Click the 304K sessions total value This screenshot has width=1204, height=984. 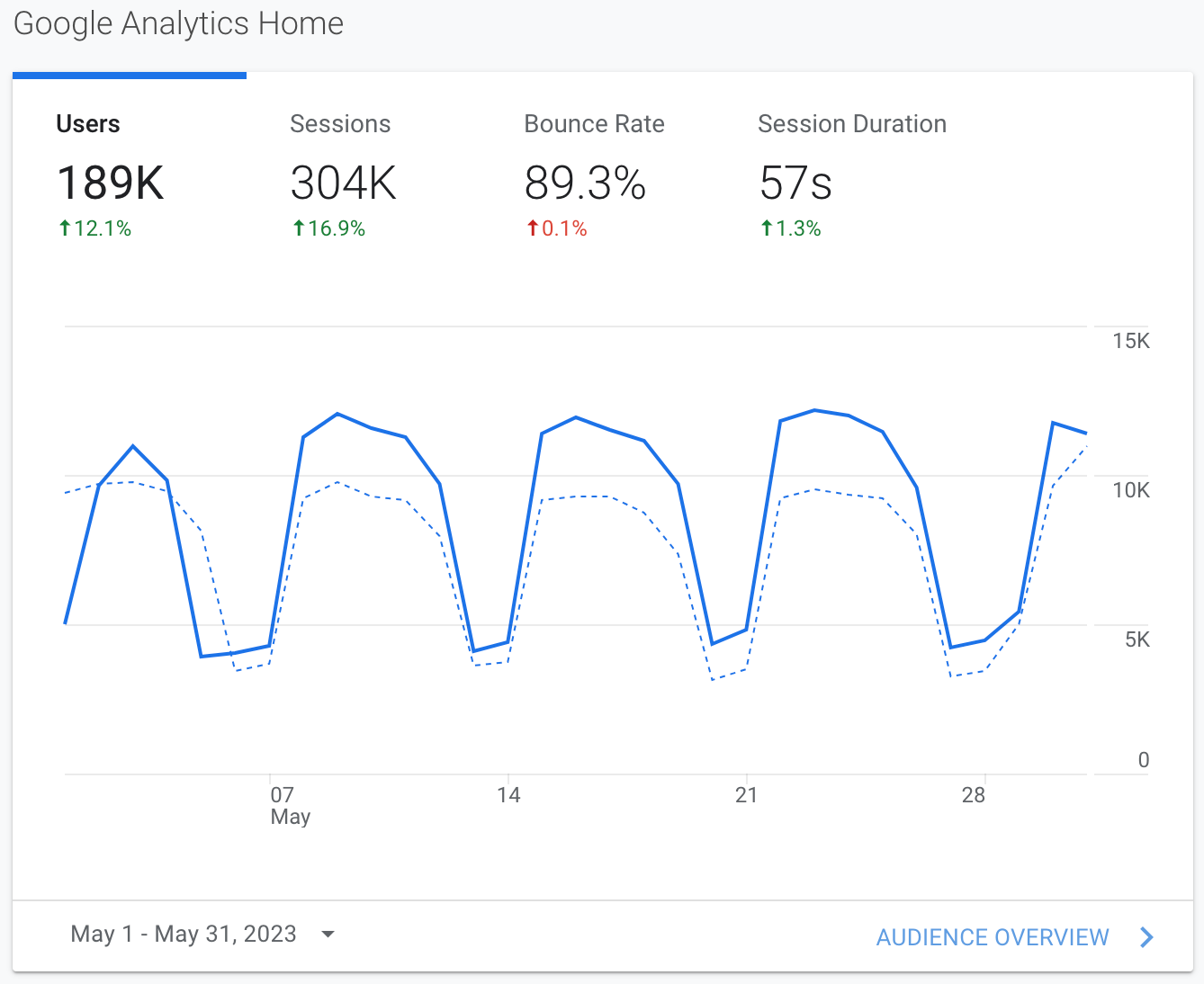click(343, 183)
